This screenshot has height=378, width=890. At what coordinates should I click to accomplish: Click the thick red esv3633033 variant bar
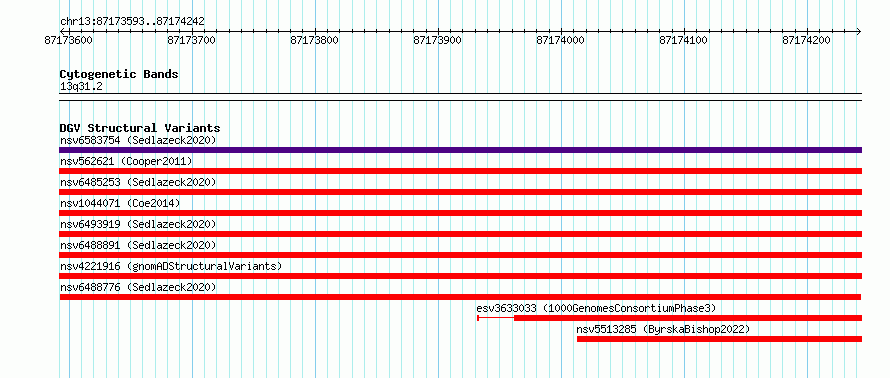[x=688, y=318]
